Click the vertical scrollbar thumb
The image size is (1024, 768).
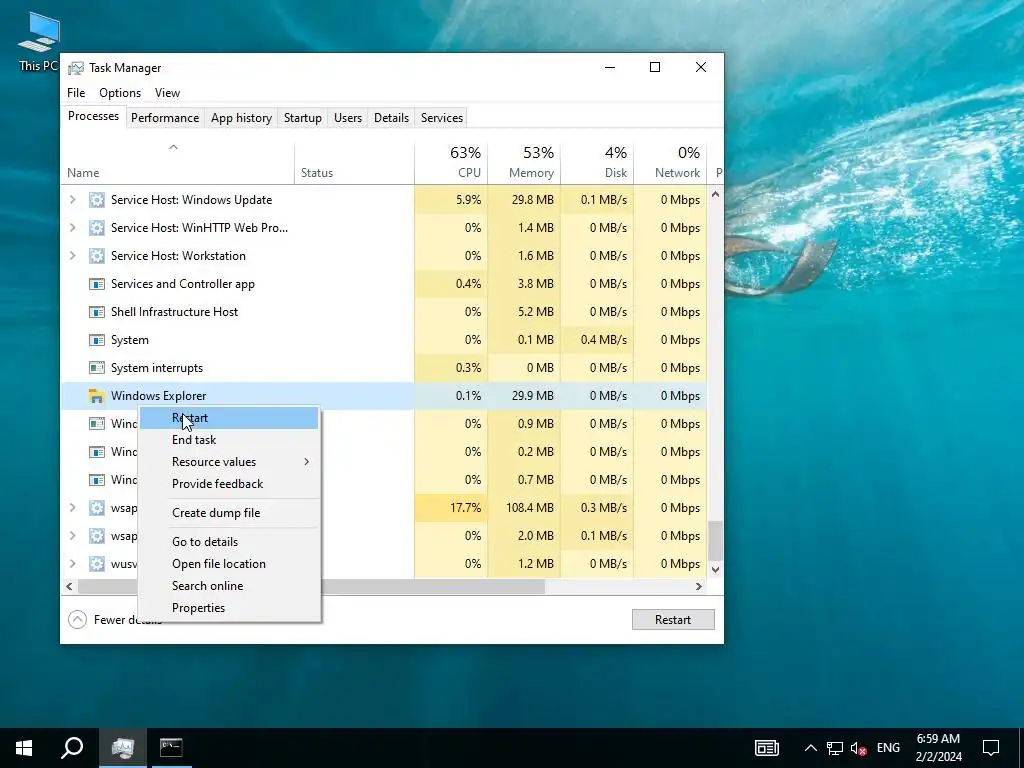716,540
